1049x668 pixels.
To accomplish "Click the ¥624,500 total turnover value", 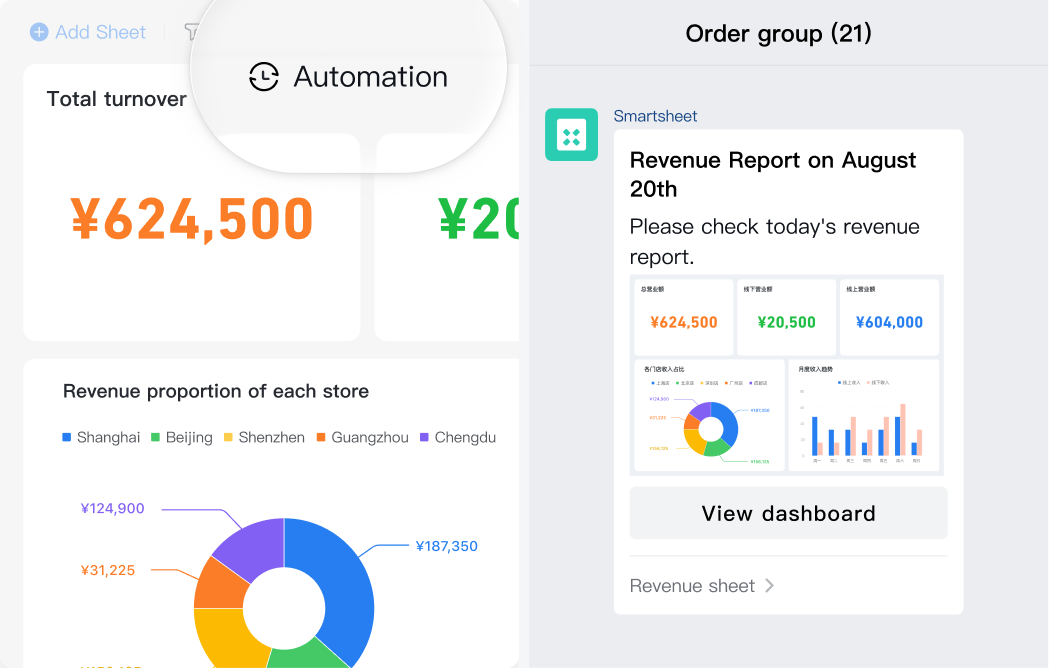I will 192,219.
